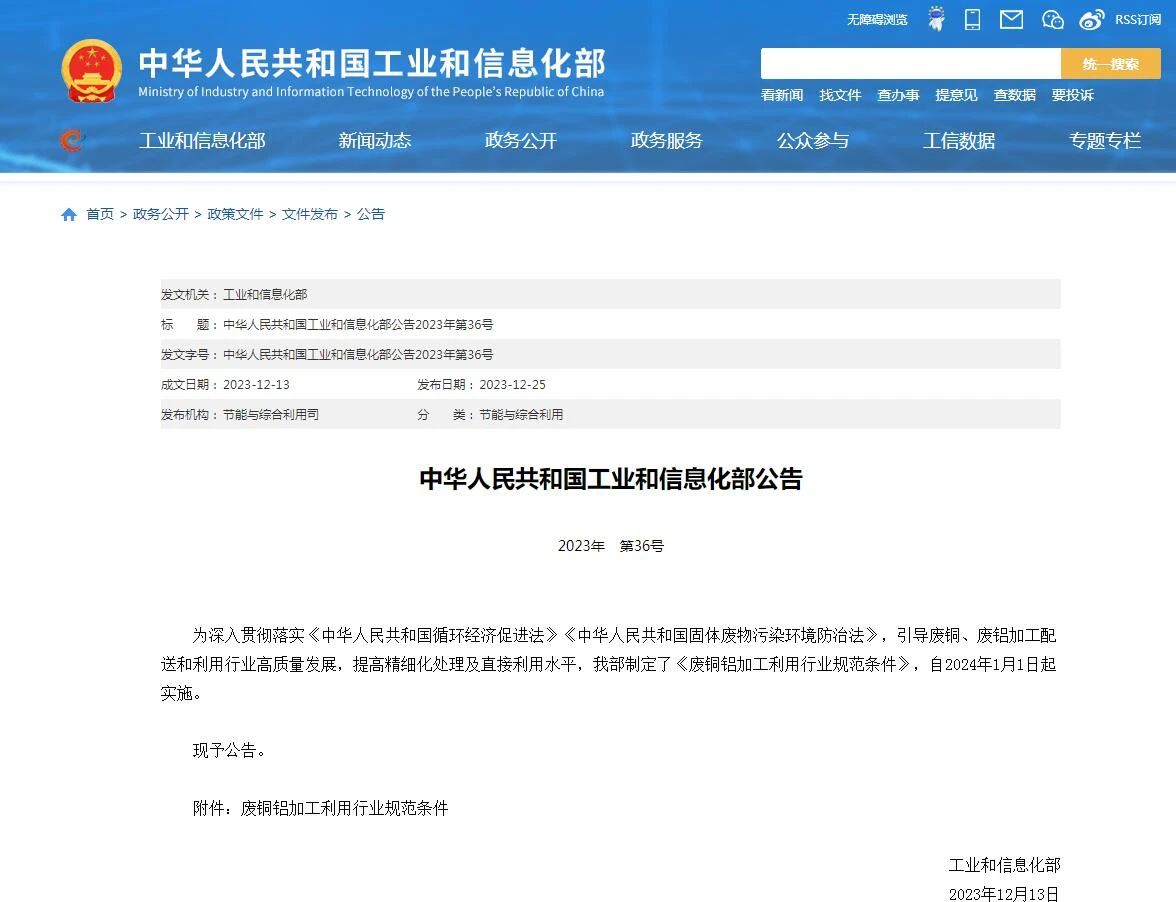Viewport: 1176px width, 902px height.
Task: Click the red swirl icon beside navigation
Action: [x=71, y=141]
